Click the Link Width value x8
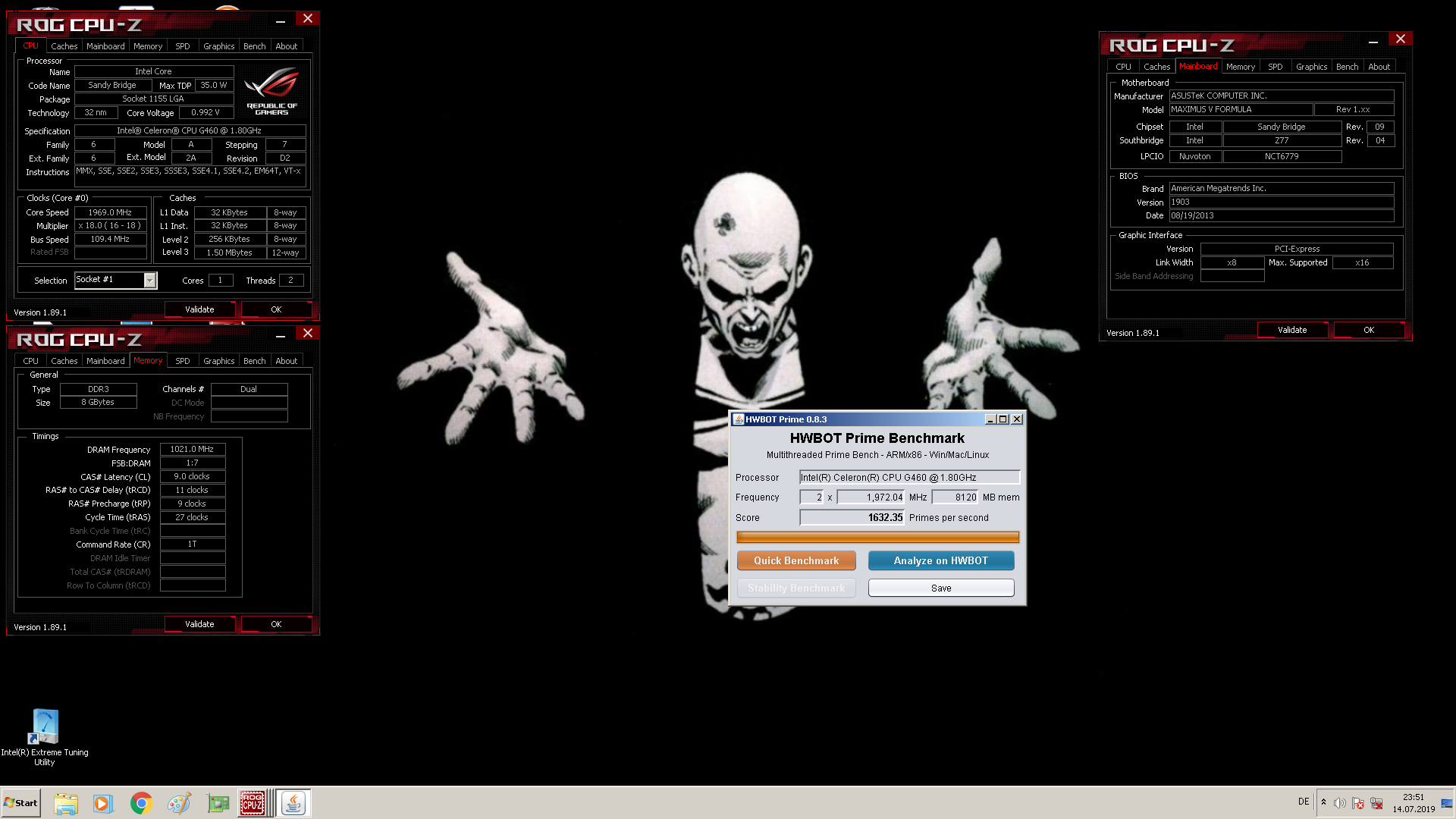The width and height of the screenshot is (1456, 819). coord(1232,263)
